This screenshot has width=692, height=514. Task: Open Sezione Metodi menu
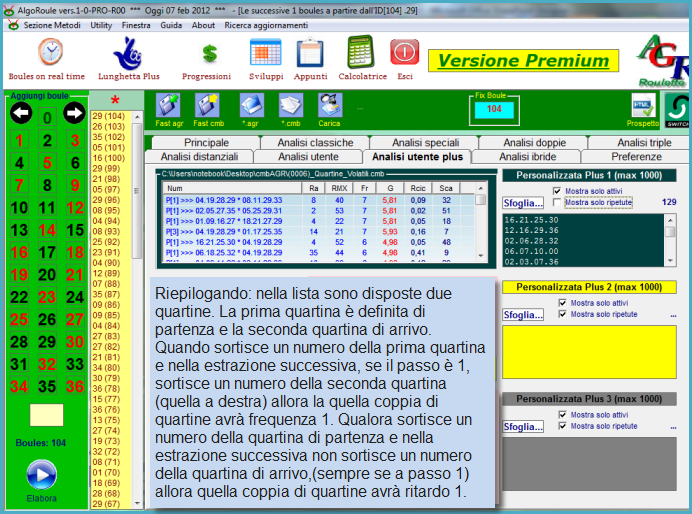(52, 25)
